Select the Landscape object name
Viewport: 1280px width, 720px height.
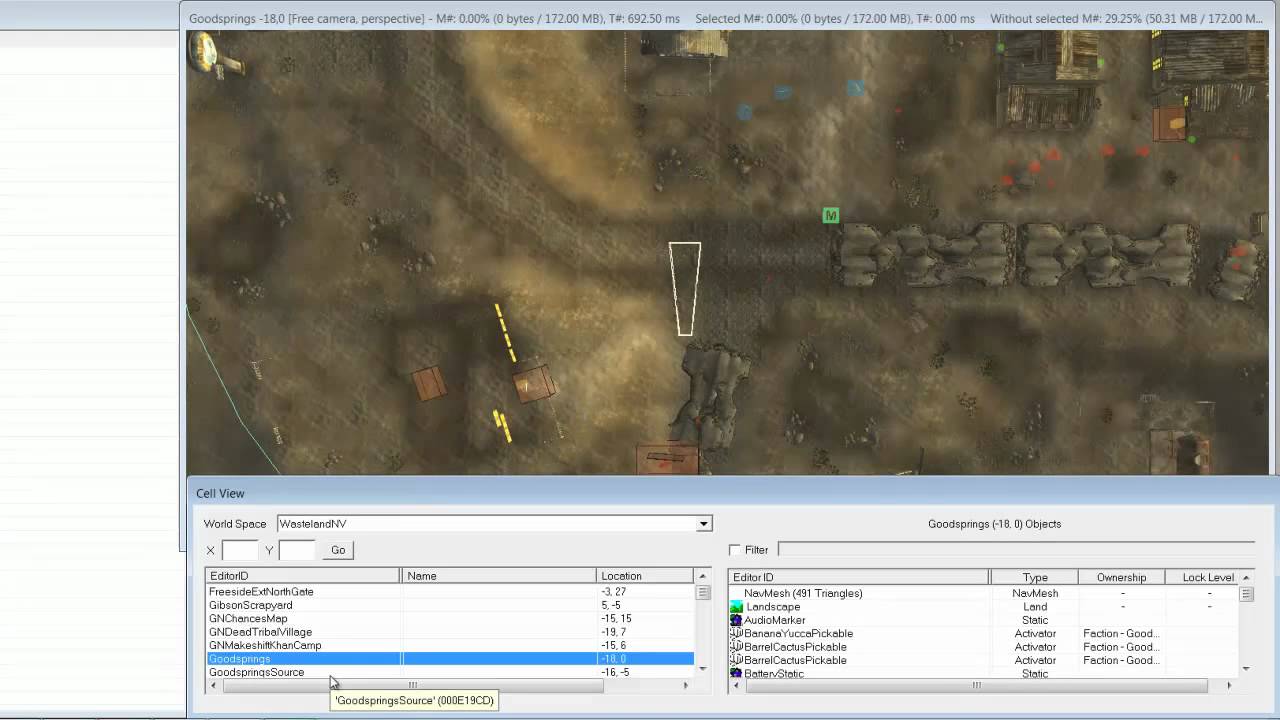[x=773, y=607]
